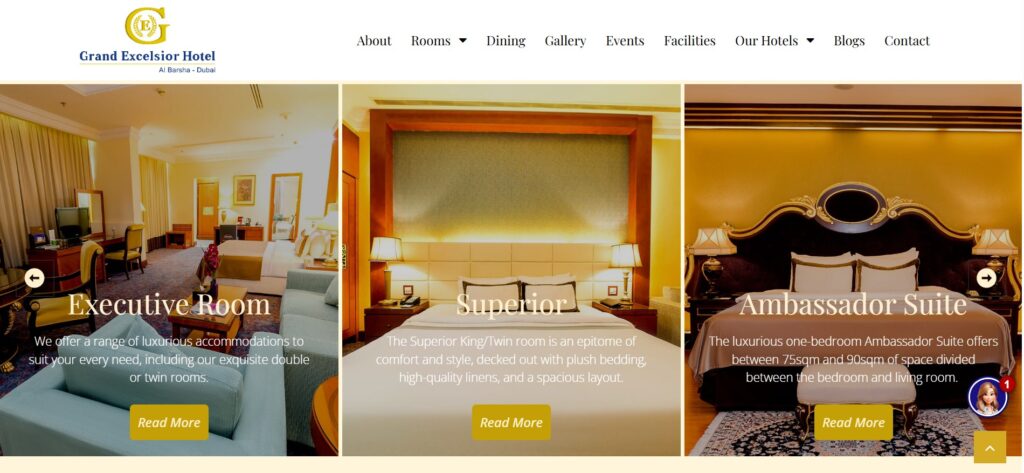Navigate to Facilities
This screenshot has height=473, width=1024.
click(690, 41)
